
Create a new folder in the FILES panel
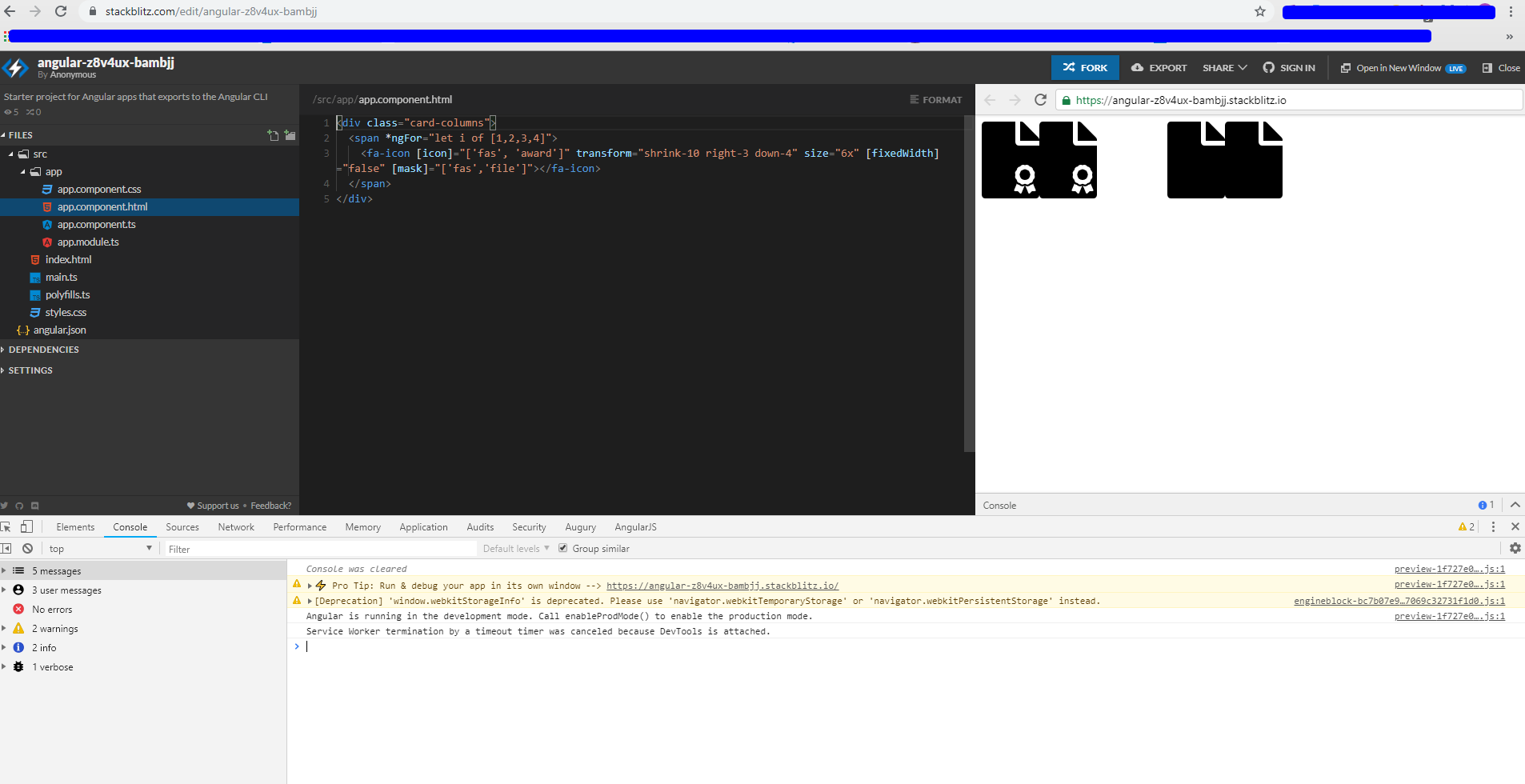(x=290, y=135)
